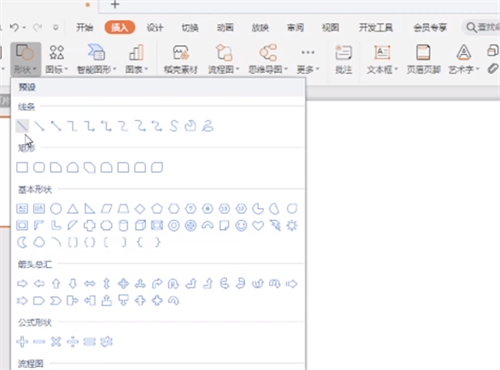Select the plain rectangle shape

click(22, 167)
